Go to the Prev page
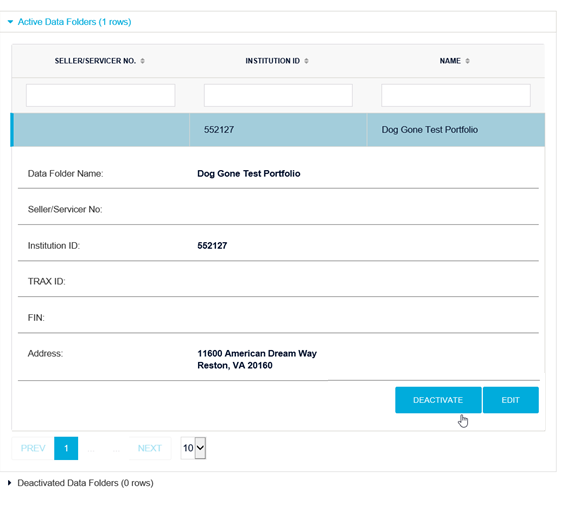580x505 pixels. pyautogui.click(x=33, y=448)
